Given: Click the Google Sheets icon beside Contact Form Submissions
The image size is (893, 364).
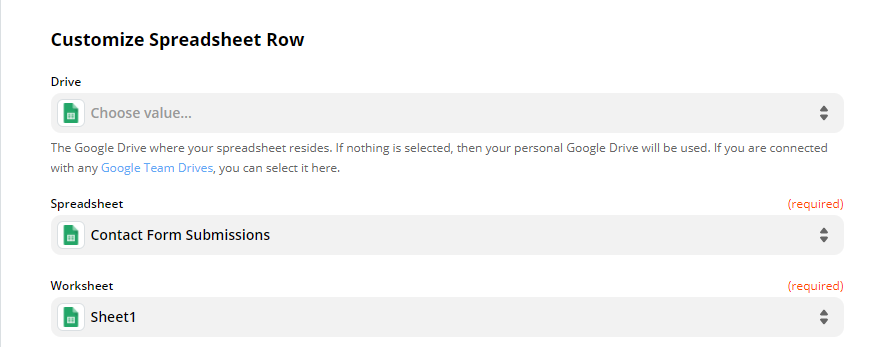Looking at the screenshot, I should (x=71, y=235).
